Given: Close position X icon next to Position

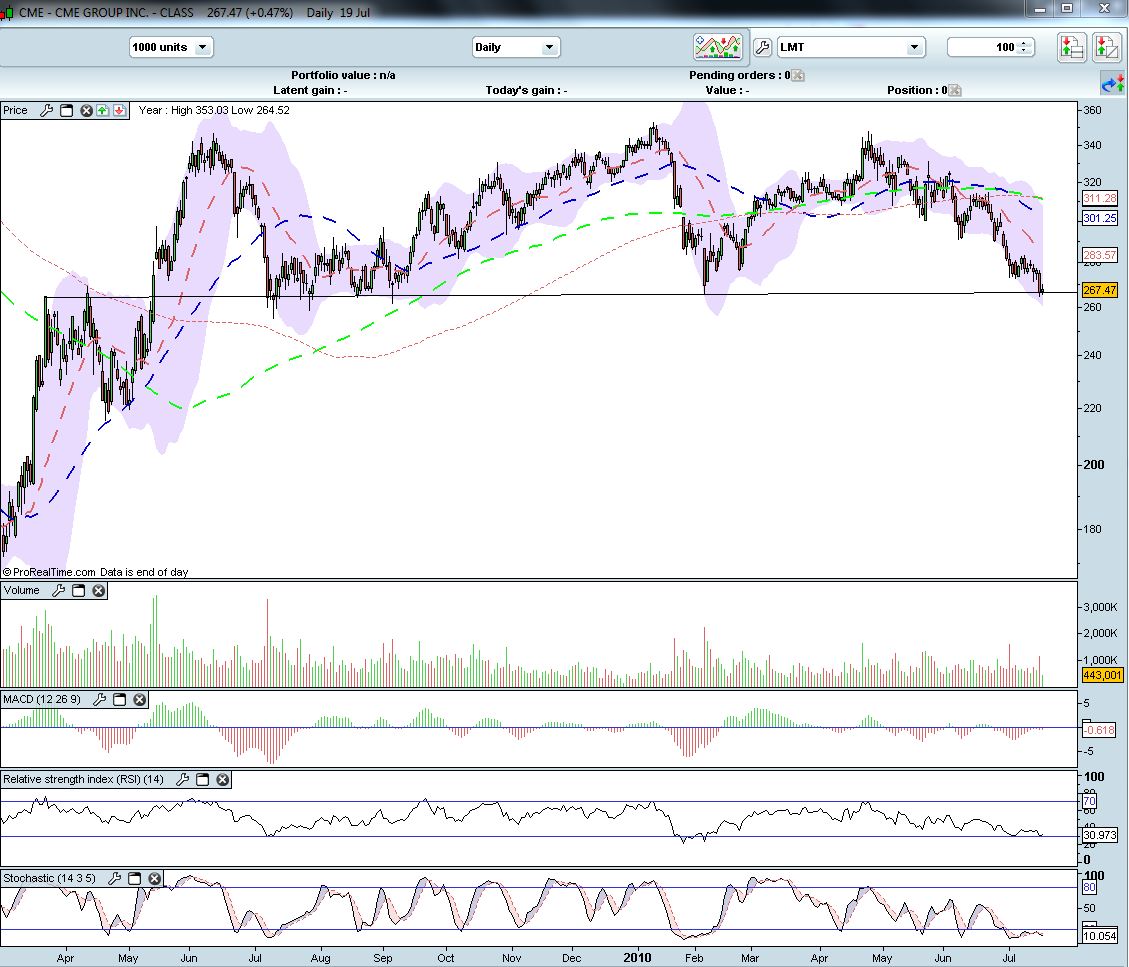Looking at the screenshot, I should pos(954,90).
